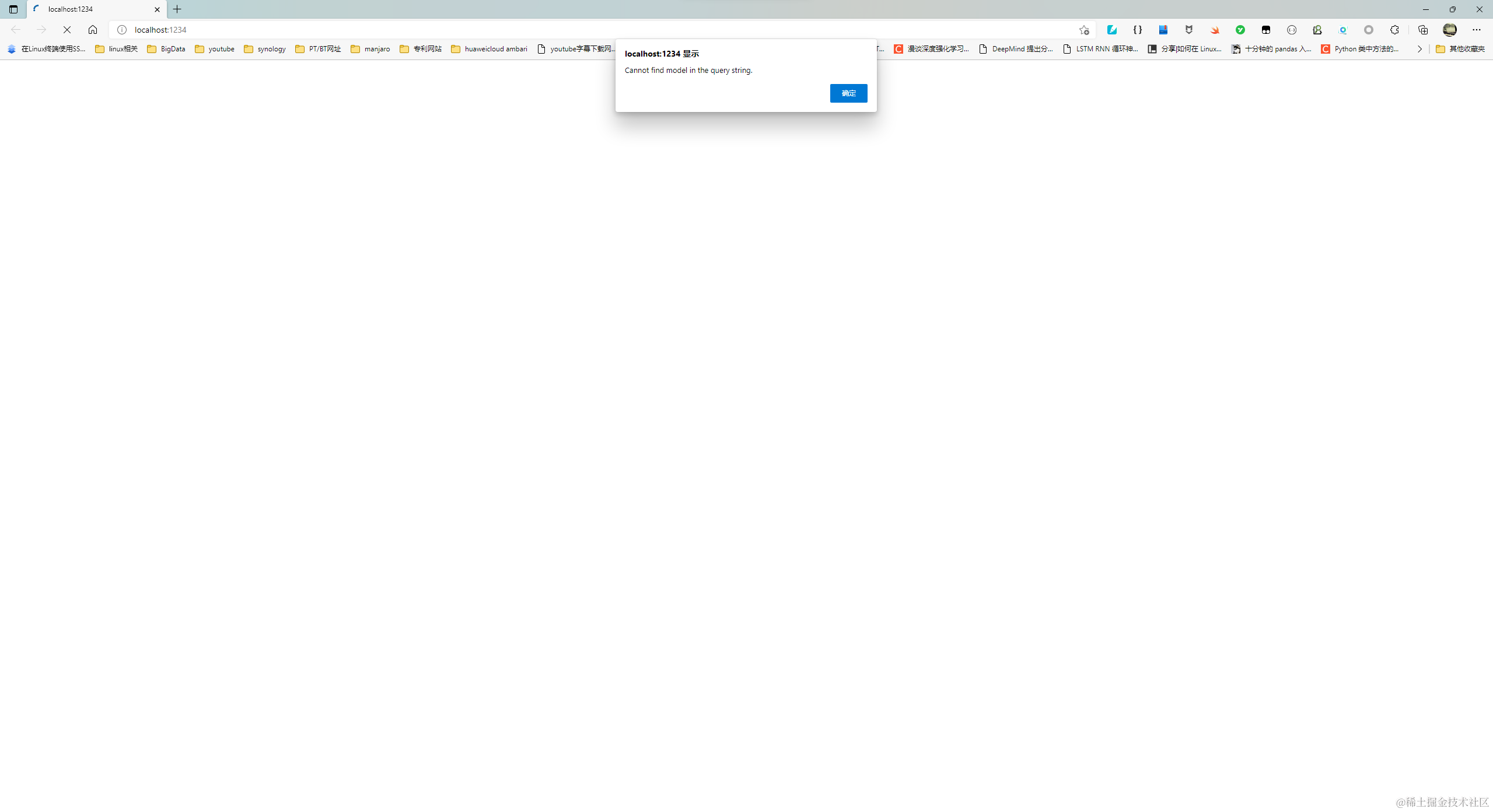Open the curly braces JSON extension
Viewport: 1493px width, 812px height.
1138,30
